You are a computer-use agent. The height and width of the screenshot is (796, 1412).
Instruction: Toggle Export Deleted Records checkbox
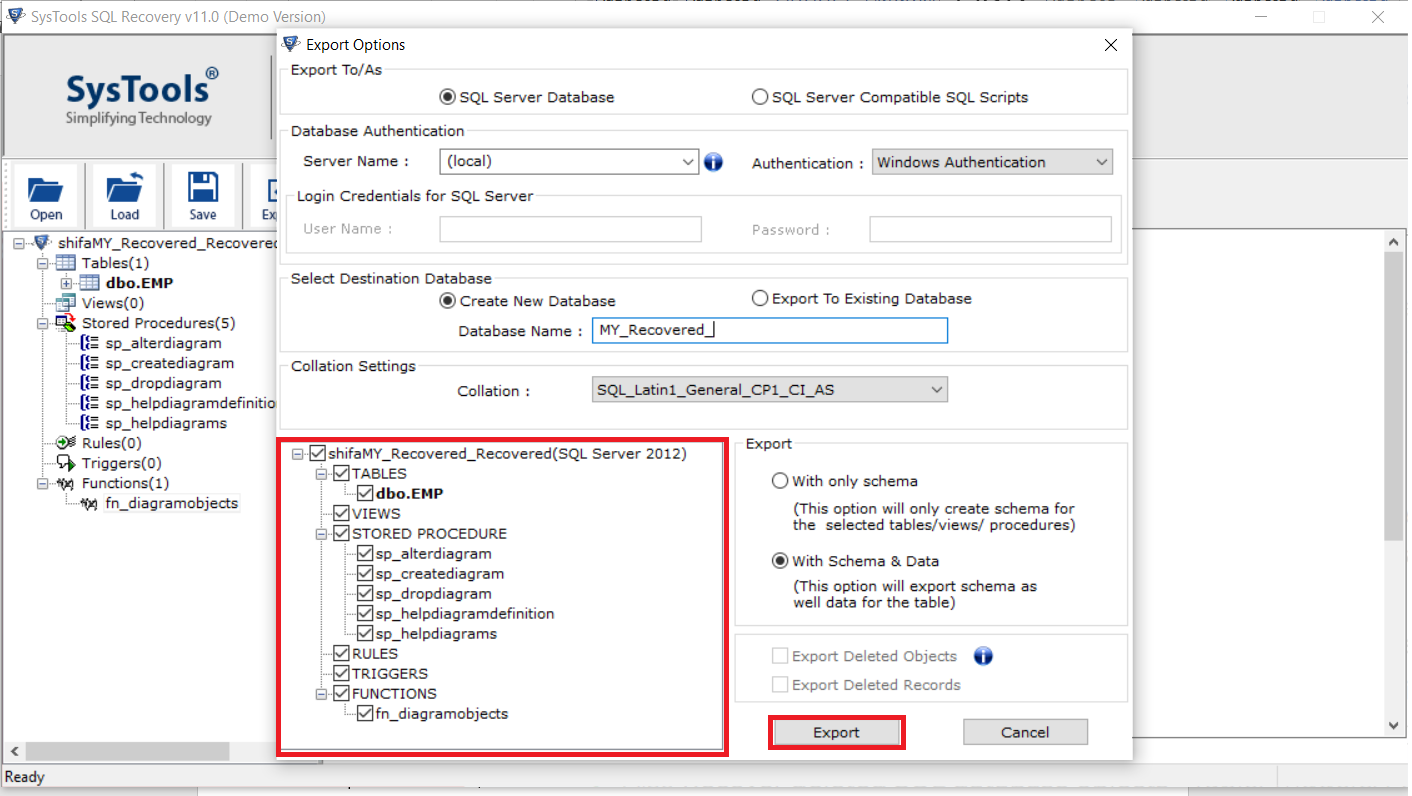[x=780, y=685]
